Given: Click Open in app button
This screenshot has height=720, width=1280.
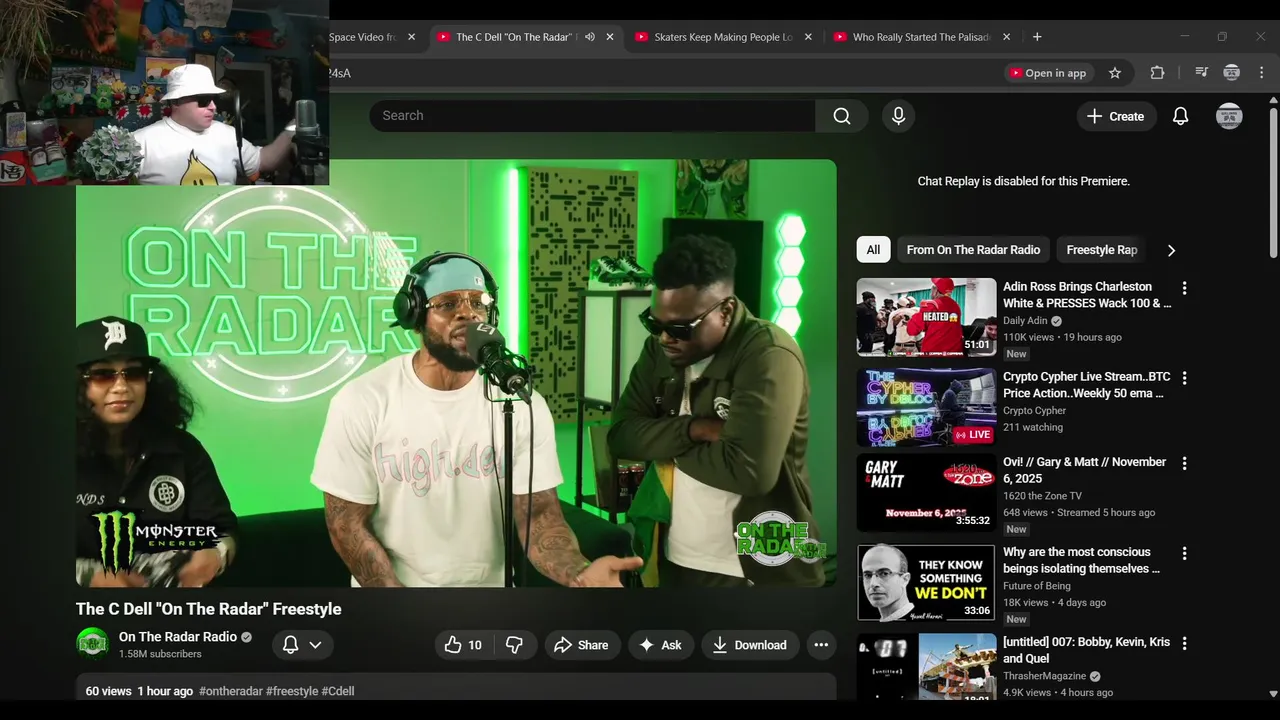Looking at the screenshot, I should [1048, 73].
